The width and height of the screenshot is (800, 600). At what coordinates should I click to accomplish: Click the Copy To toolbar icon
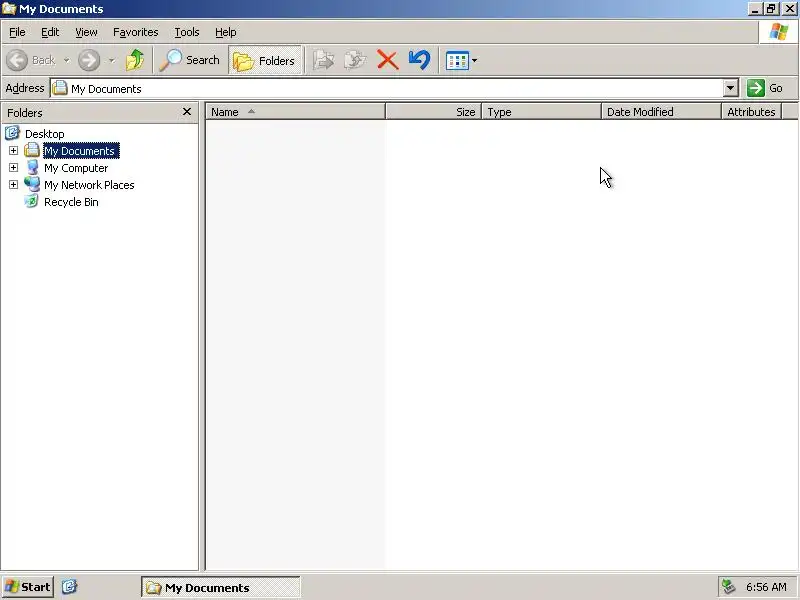355,60
